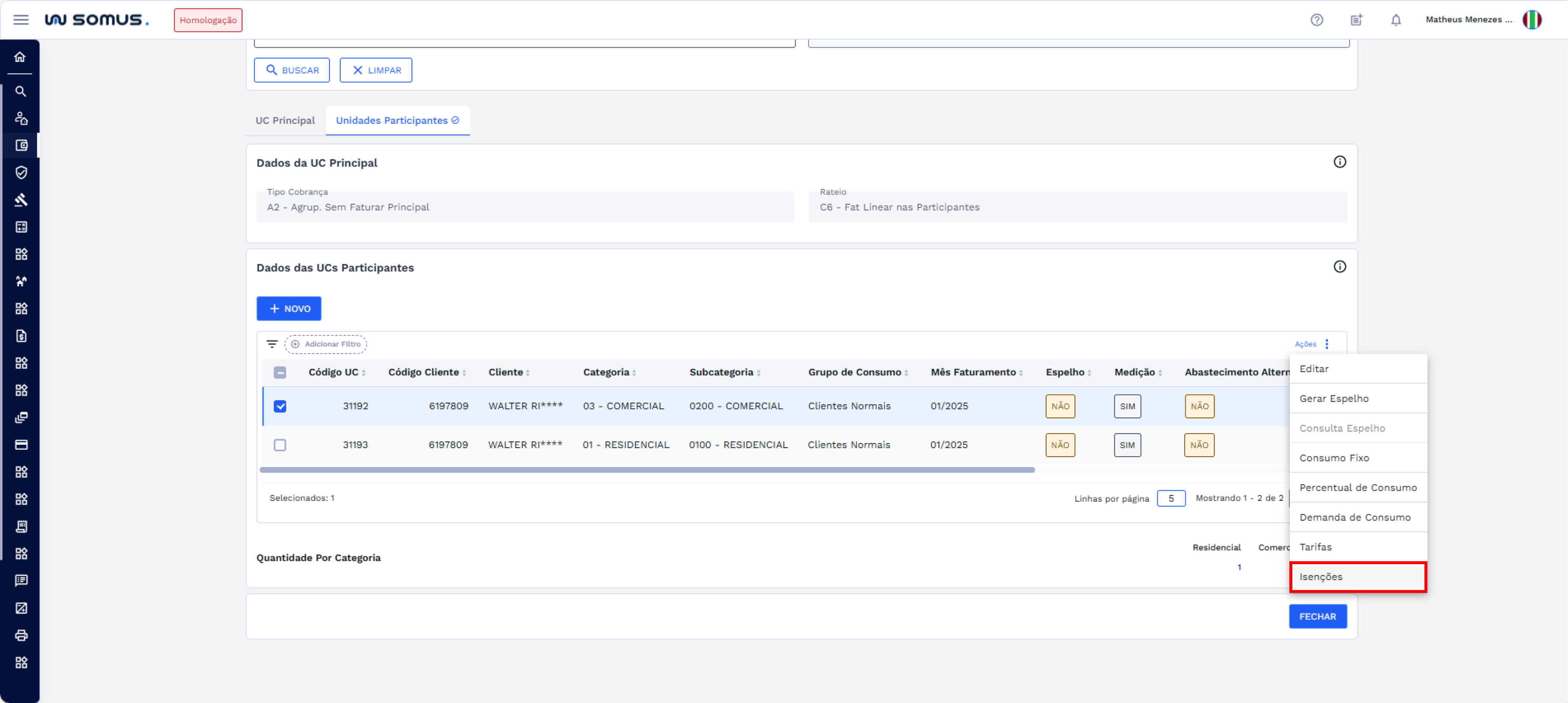Open the hamburger menu icon
The height and width of the screenshot is (703, 1568).
click(21, 20)
